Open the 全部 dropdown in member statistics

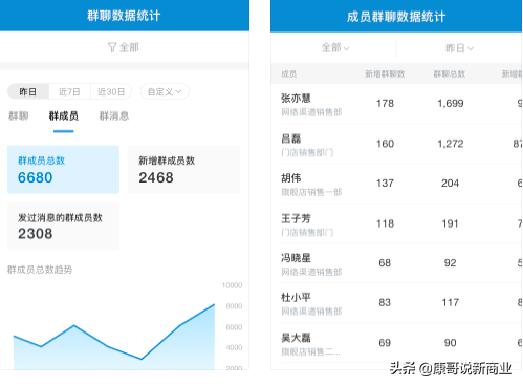[335, 47]
